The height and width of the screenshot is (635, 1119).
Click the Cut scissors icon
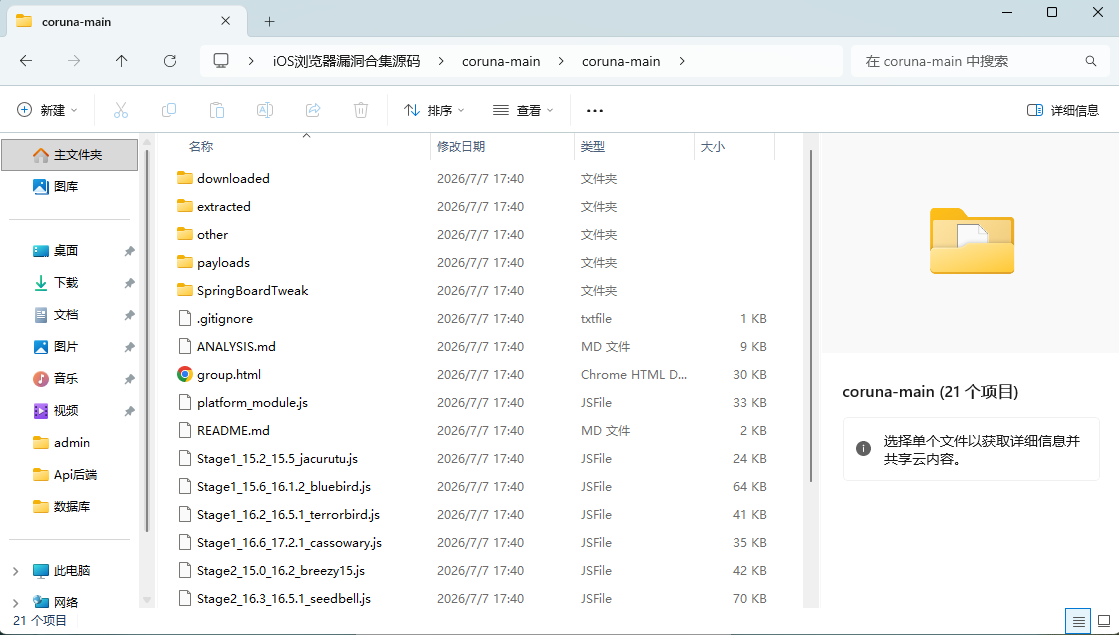pos(121,110)
